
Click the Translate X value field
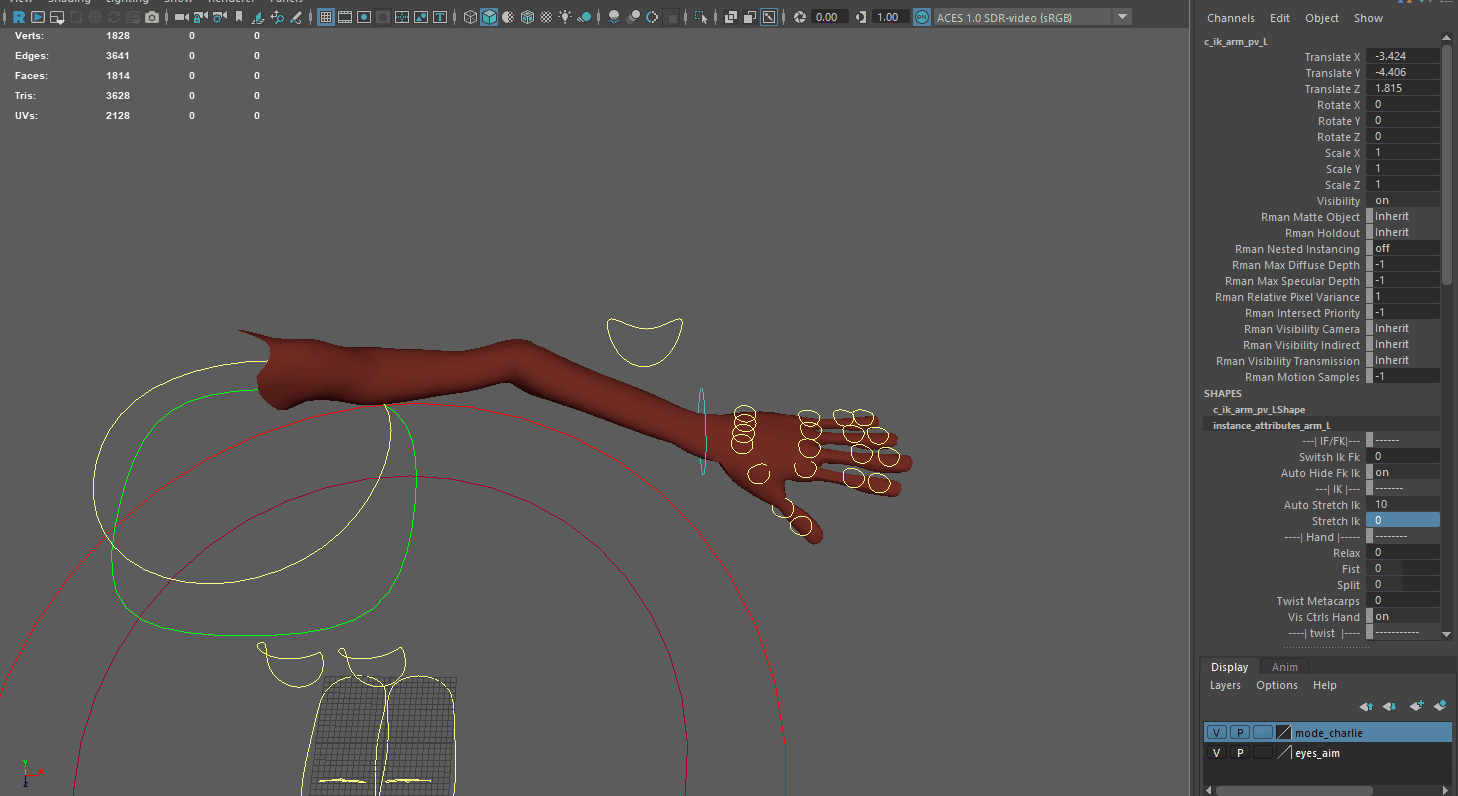tap(1404, 57)
